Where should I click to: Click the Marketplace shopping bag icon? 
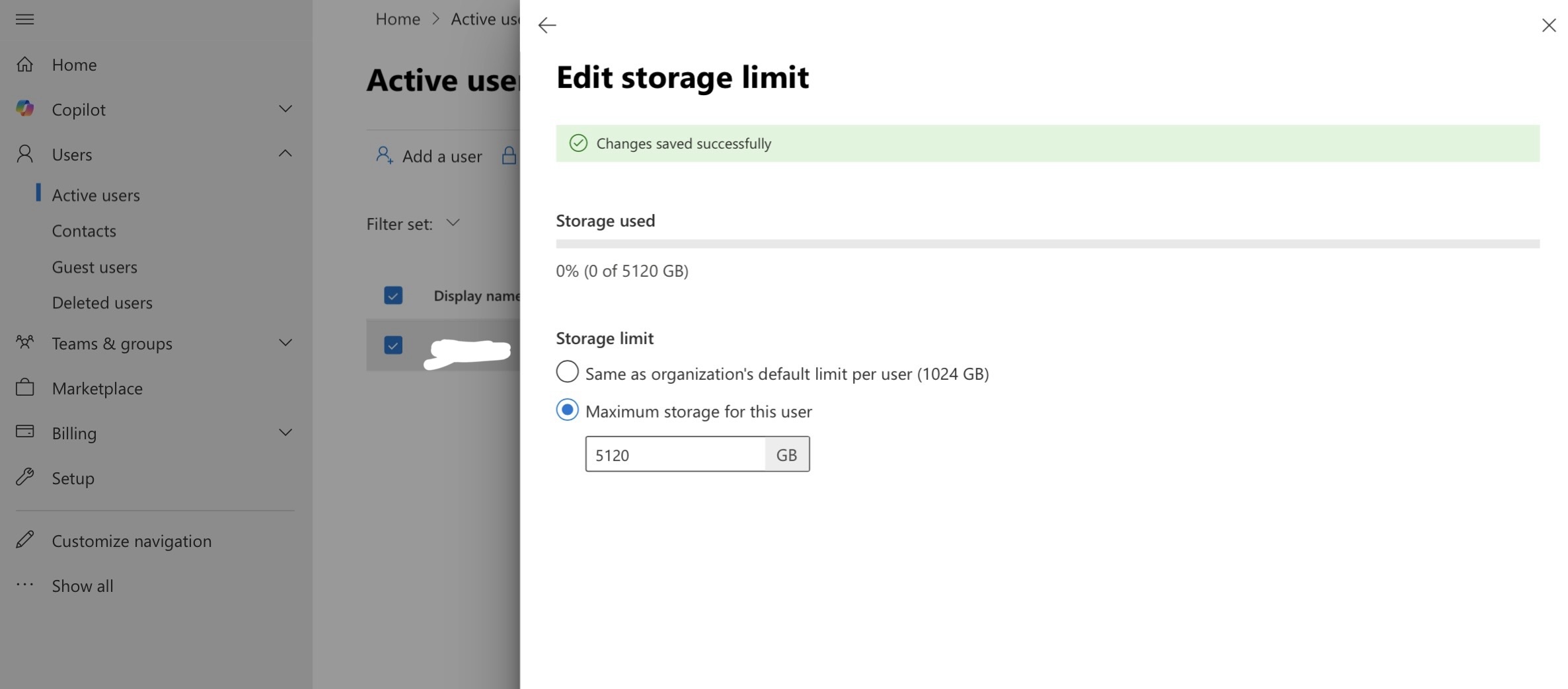(24, 388)
